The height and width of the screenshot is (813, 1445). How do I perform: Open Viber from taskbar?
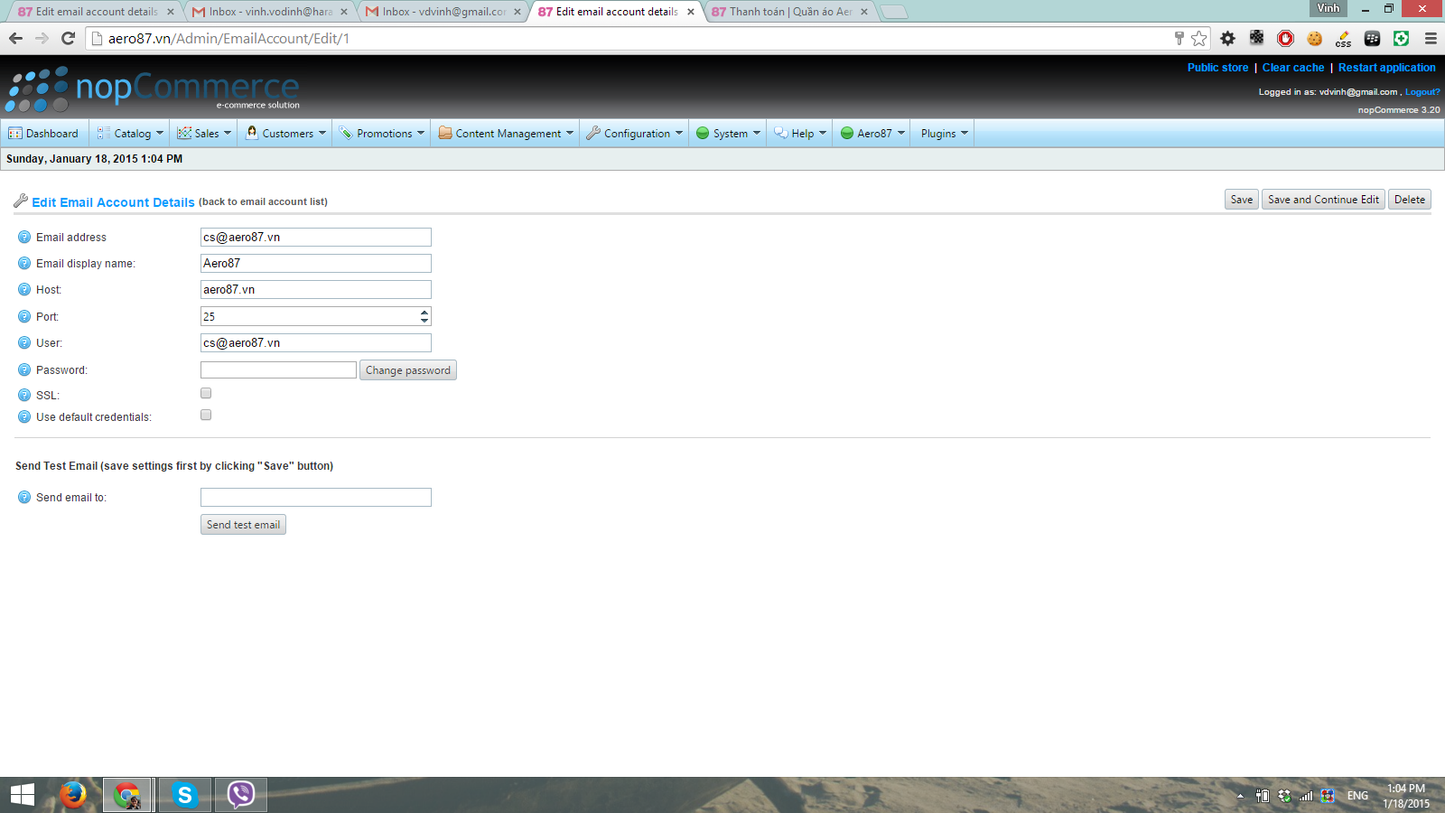(240, 795)
